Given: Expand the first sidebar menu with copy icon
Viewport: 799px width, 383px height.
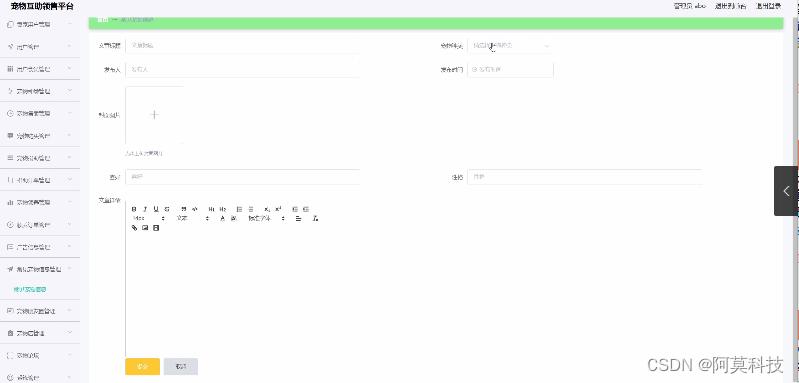Looking at the screenshot, I should coord(40,24).
